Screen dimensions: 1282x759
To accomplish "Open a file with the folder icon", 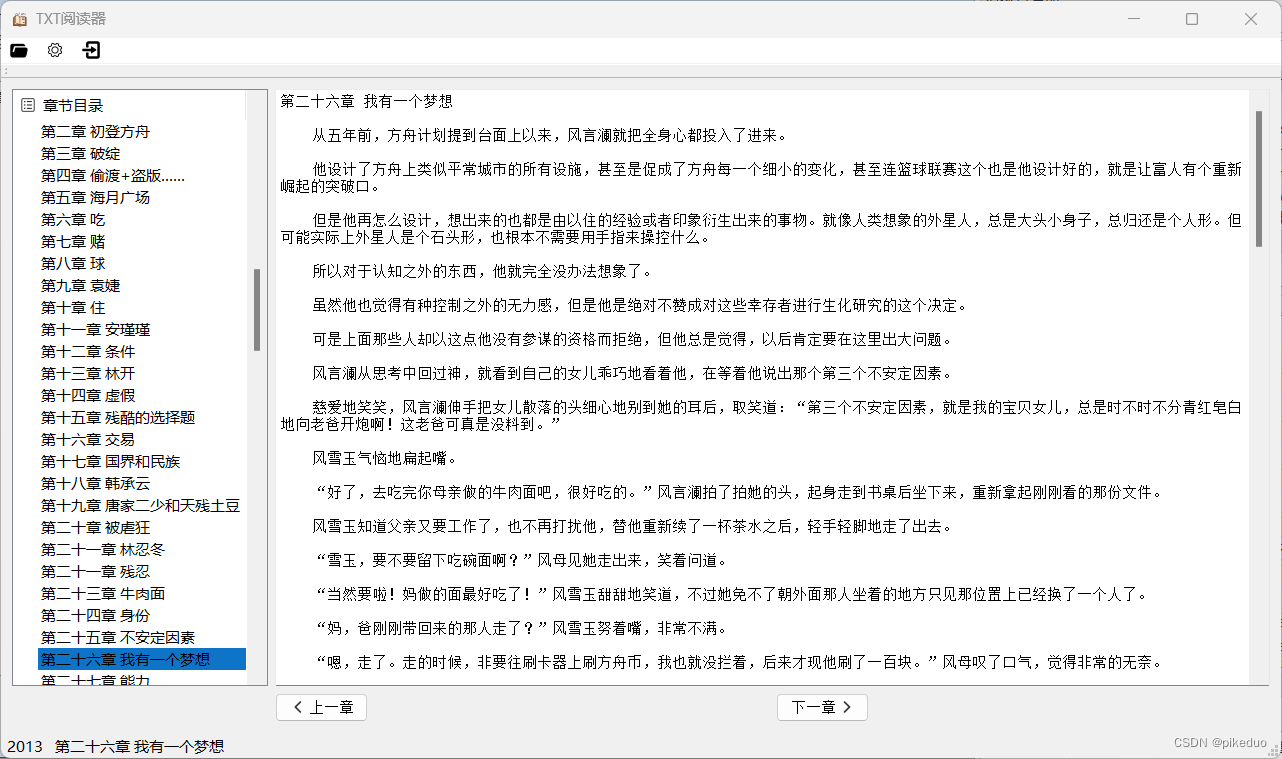I will tap(19, 50).
